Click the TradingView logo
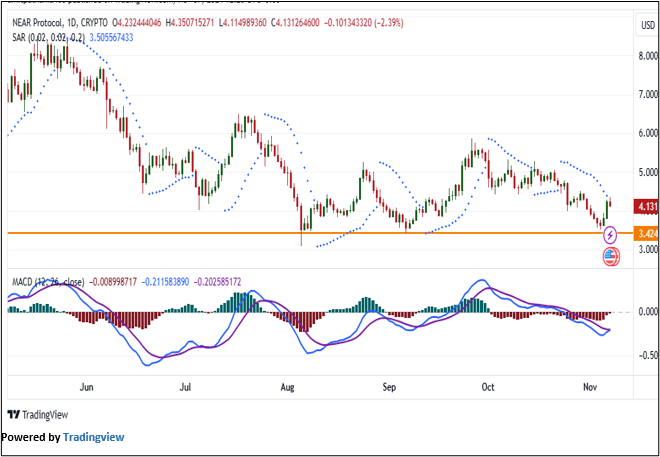The width and height of the screenshot is (660, 457). tap(38, 414)
